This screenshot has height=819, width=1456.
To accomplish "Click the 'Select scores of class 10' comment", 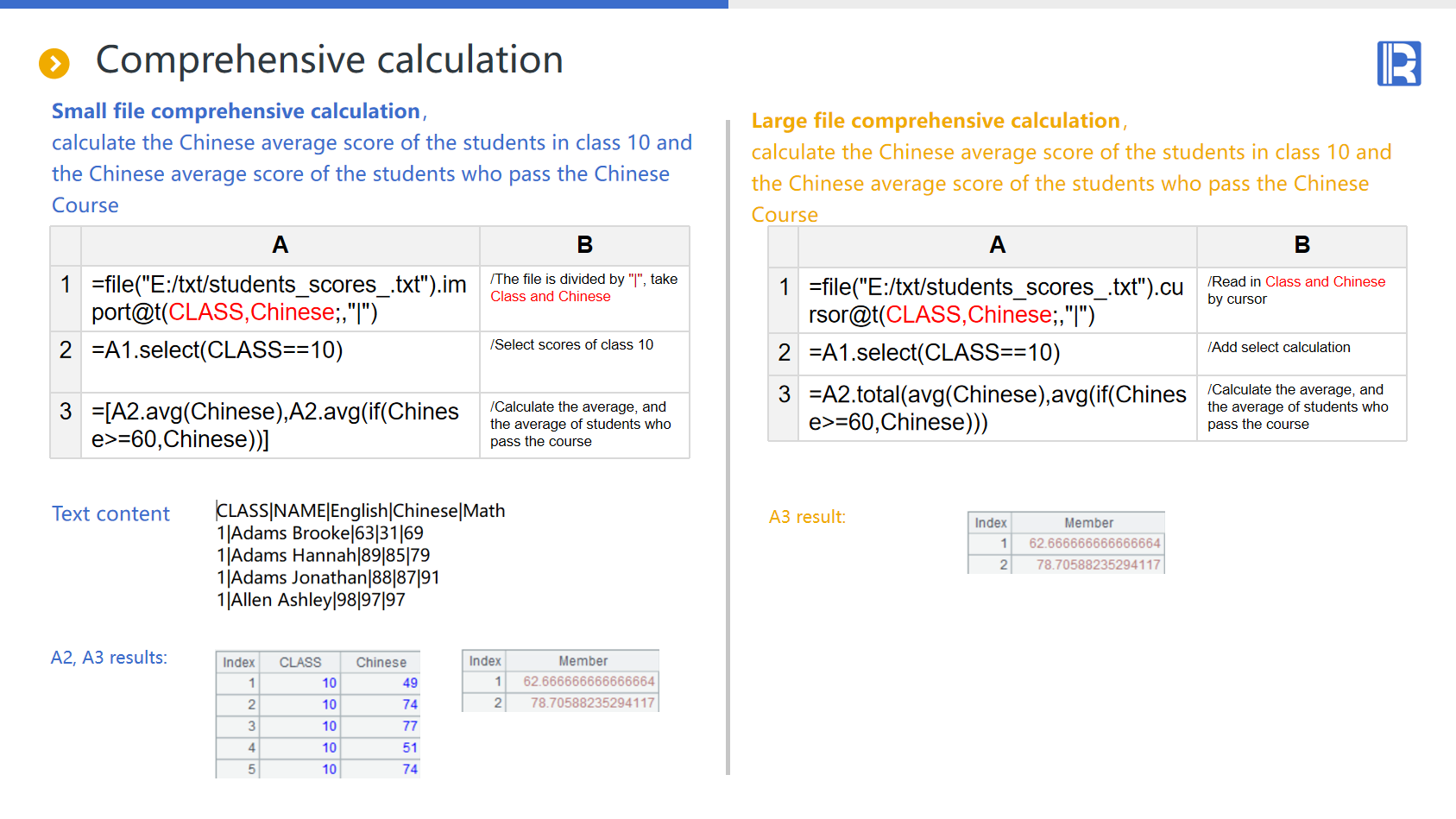I will (x=572, y=345).
